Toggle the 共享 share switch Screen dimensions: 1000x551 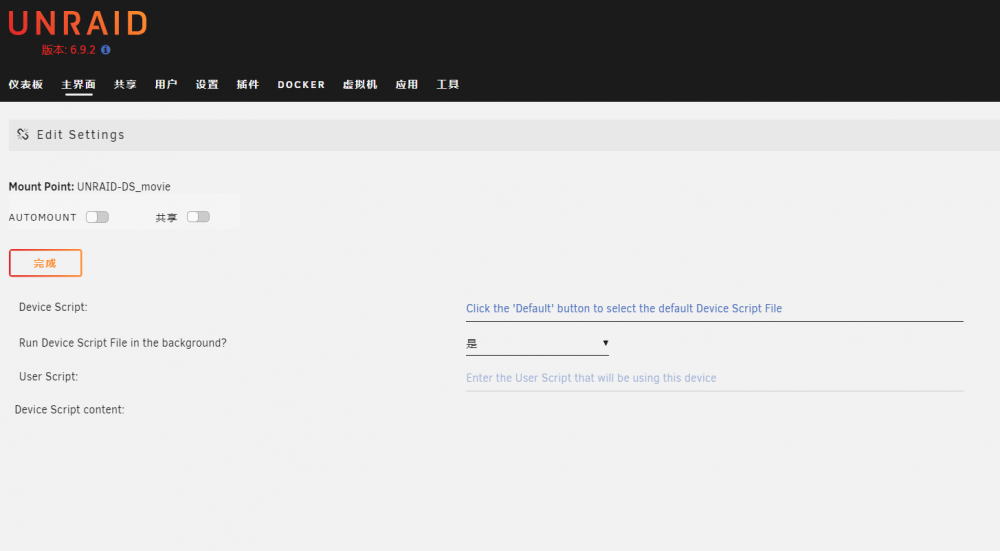[198, 217]
